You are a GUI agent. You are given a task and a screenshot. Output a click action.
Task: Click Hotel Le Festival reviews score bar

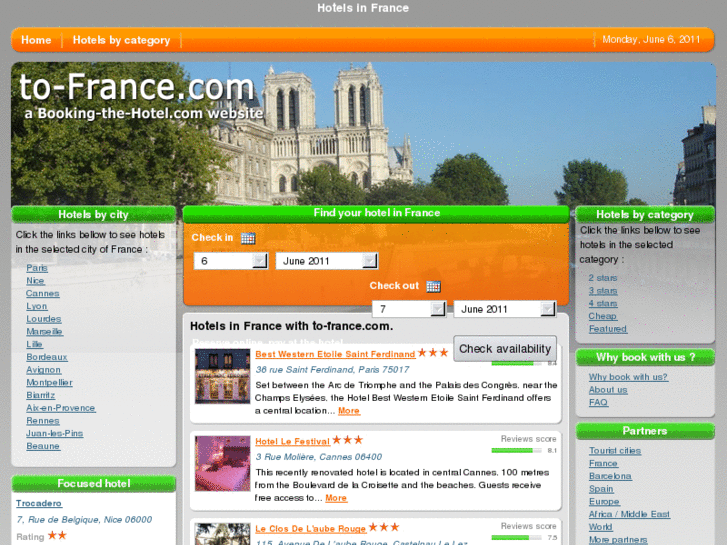click(x=517, y=450)
